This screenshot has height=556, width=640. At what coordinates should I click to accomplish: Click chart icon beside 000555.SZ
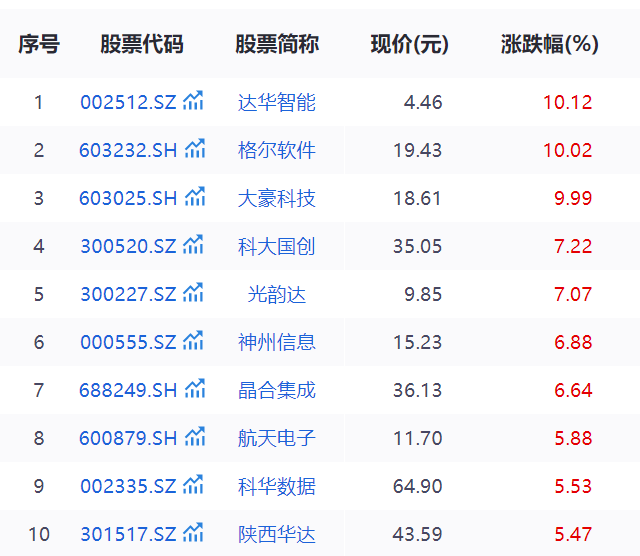coord(194,341)
